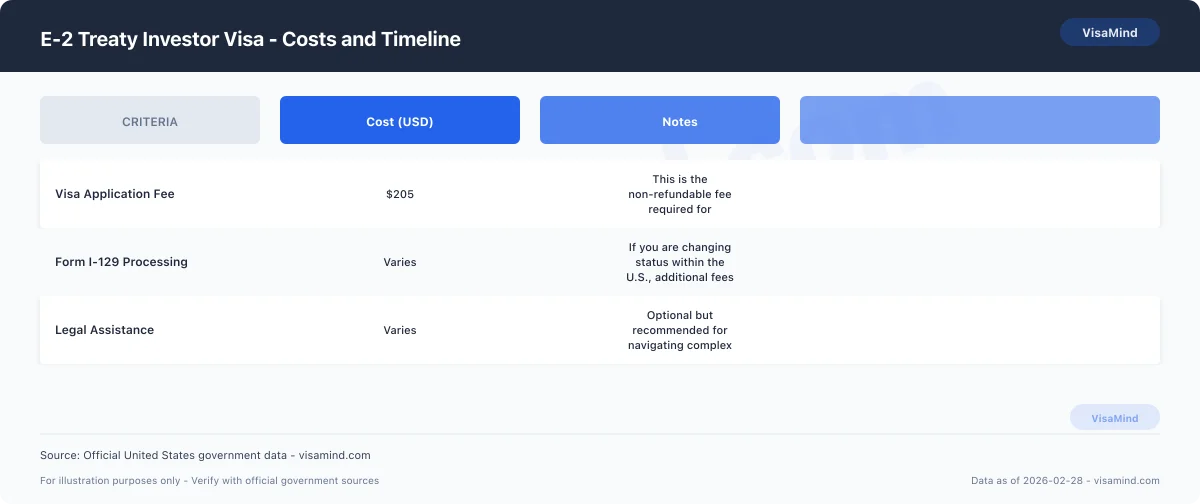The height and width of the screenshot is (504, 1200).
Task: Click the non-refundable fee note text
Action: click(x=679, y=194)
